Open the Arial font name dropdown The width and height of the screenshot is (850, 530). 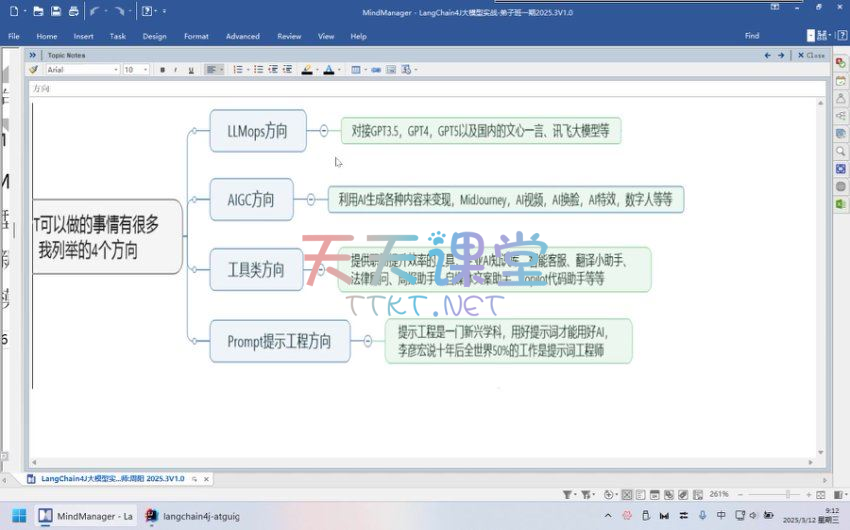pos(82,70)
